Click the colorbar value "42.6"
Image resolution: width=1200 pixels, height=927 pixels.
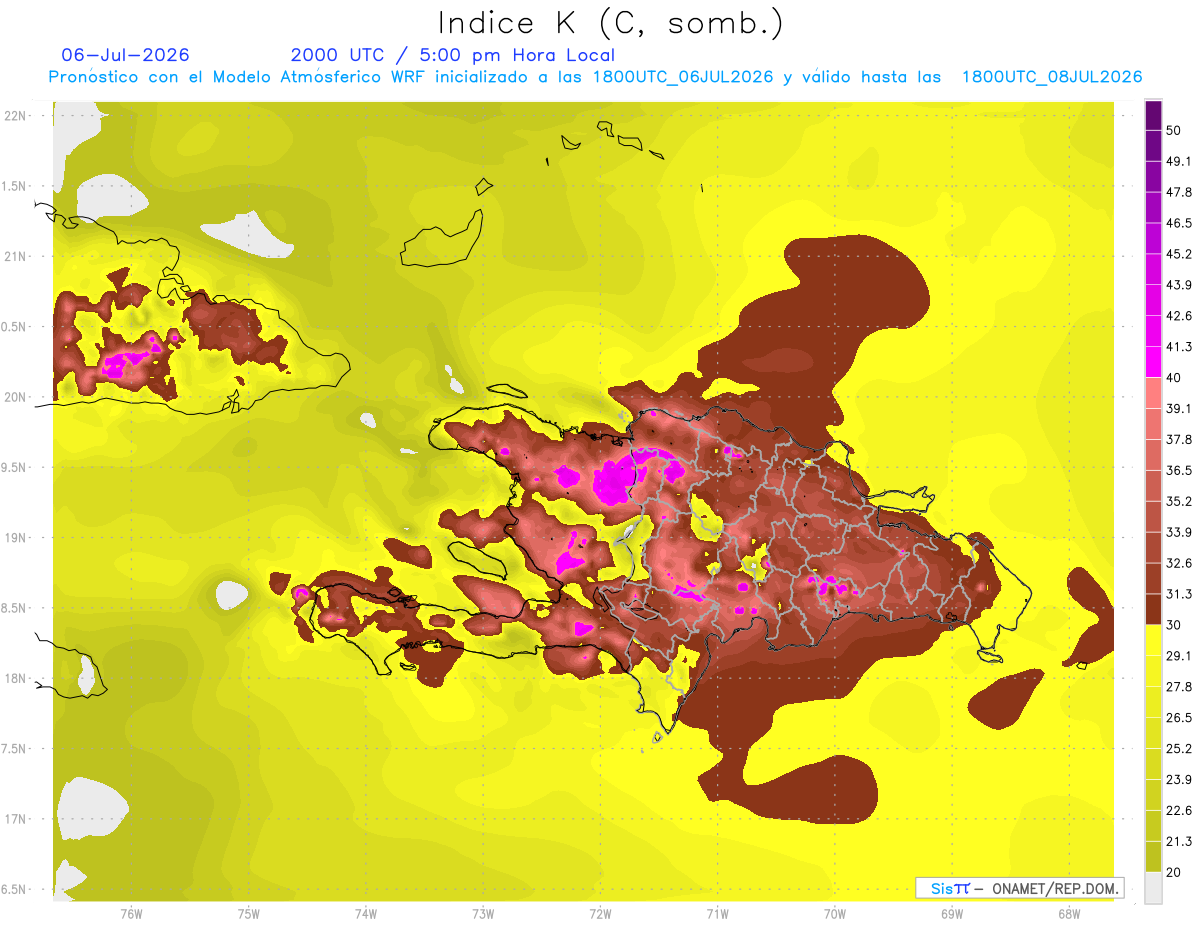(x=1178, y=316)
